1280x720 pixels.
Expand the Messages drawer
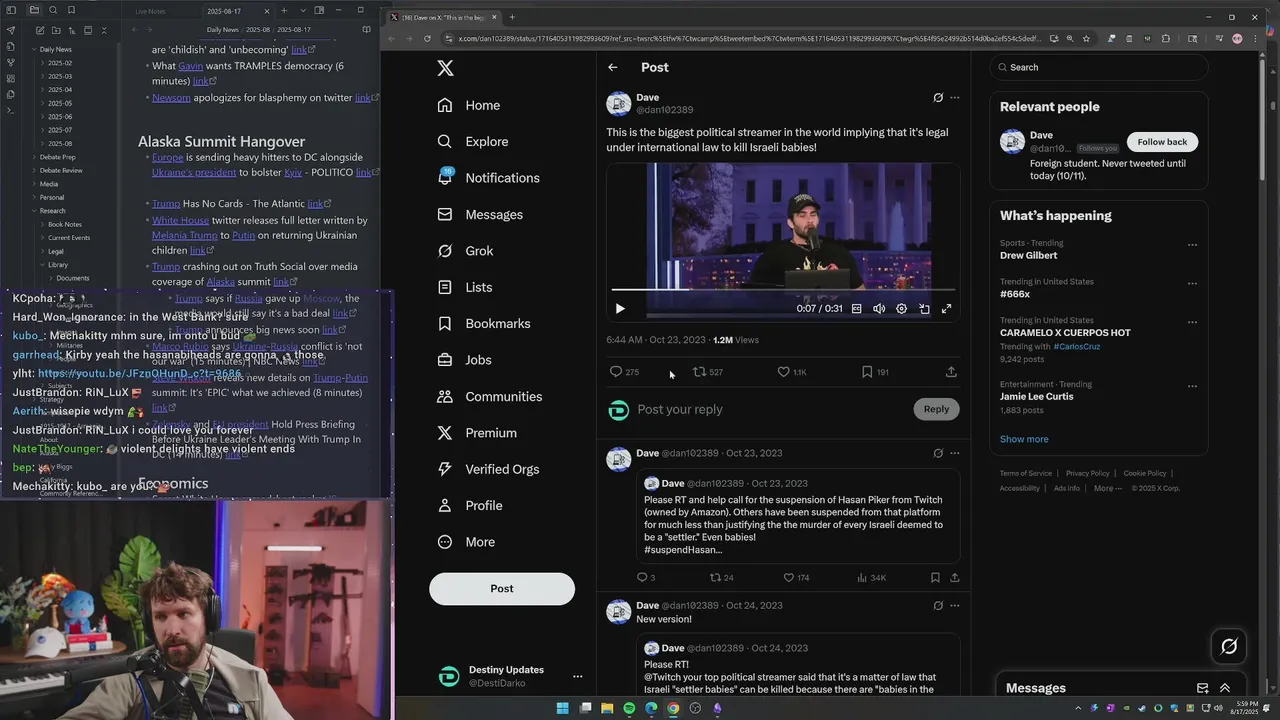[x=1225, y=688]
